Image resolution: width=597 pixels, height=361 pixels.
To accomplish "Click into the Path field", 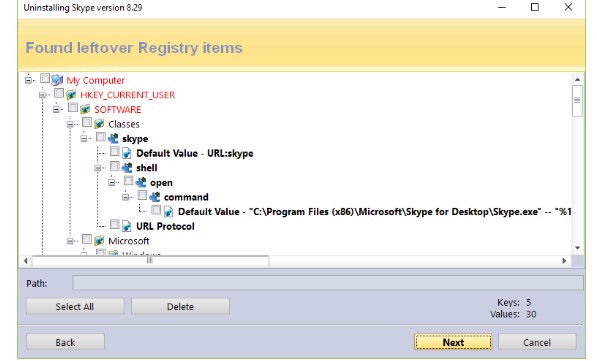I will (x=328, y=283).
